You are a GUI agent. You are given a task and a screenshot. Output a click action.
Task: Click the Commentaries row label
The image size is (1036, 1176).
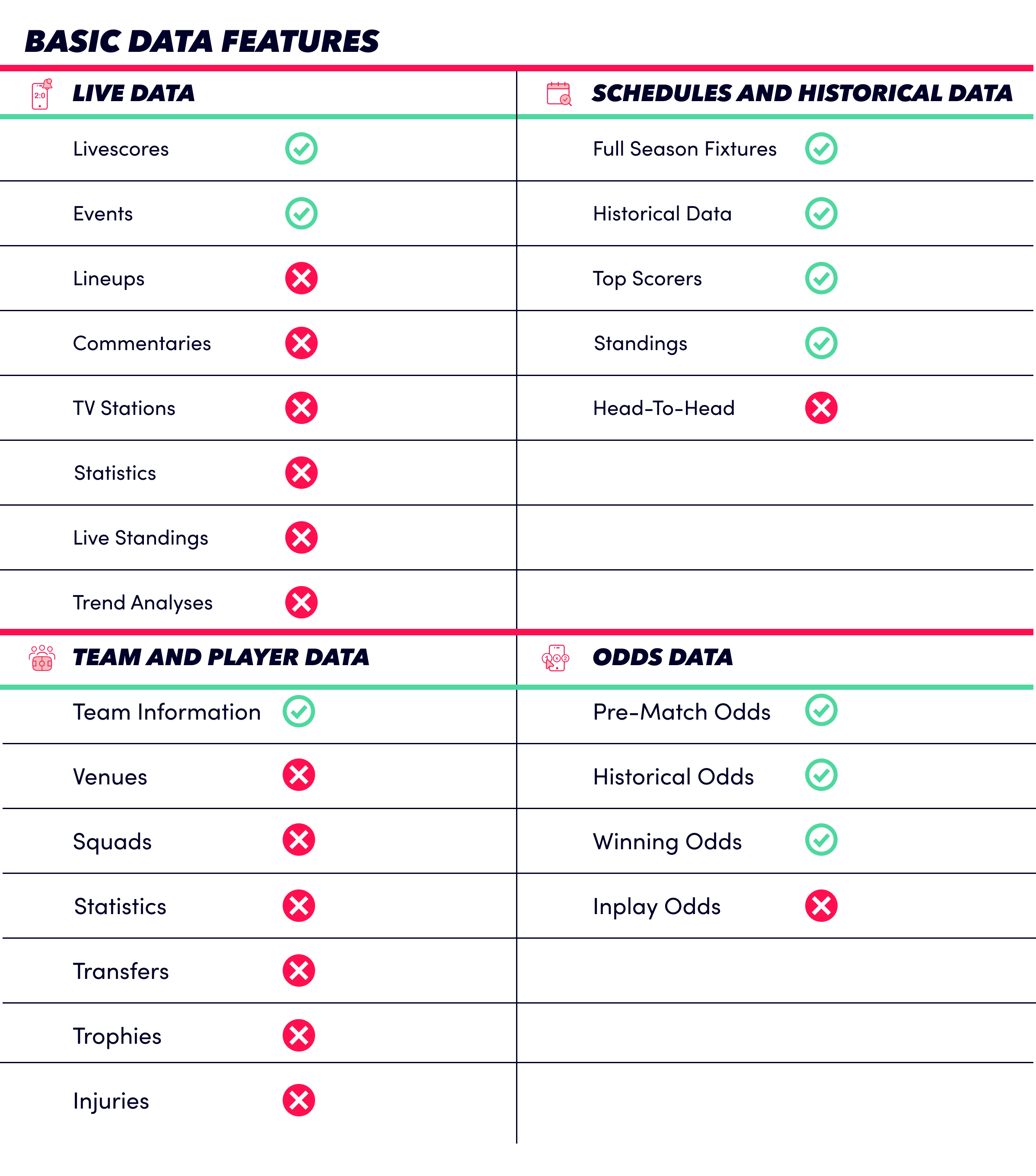pyautogui.click(x=142, y=344)
